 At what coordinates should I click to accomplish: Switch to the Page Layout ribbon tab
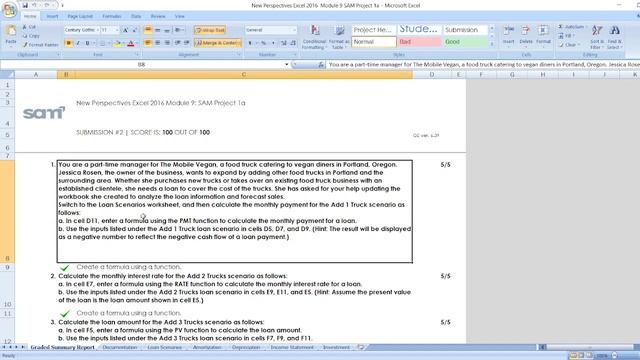pos(80,16)
